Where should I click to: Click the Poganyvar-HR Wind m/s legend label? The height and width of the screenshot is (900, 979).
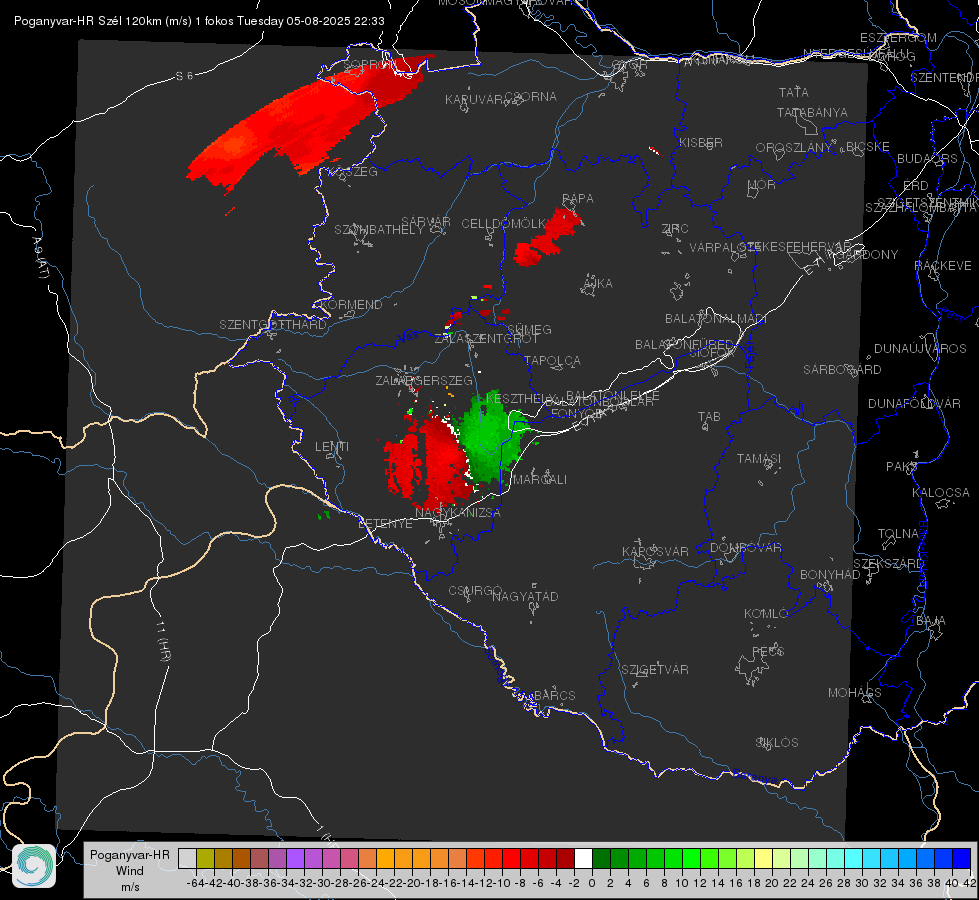click(x=130, y=871)
